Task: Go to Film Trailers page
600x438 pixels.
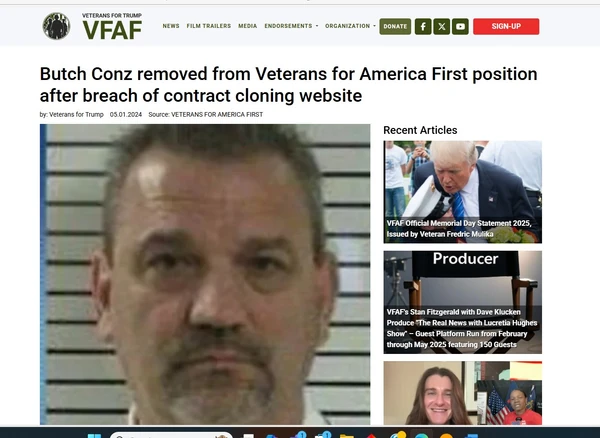Action: (209, 26)
